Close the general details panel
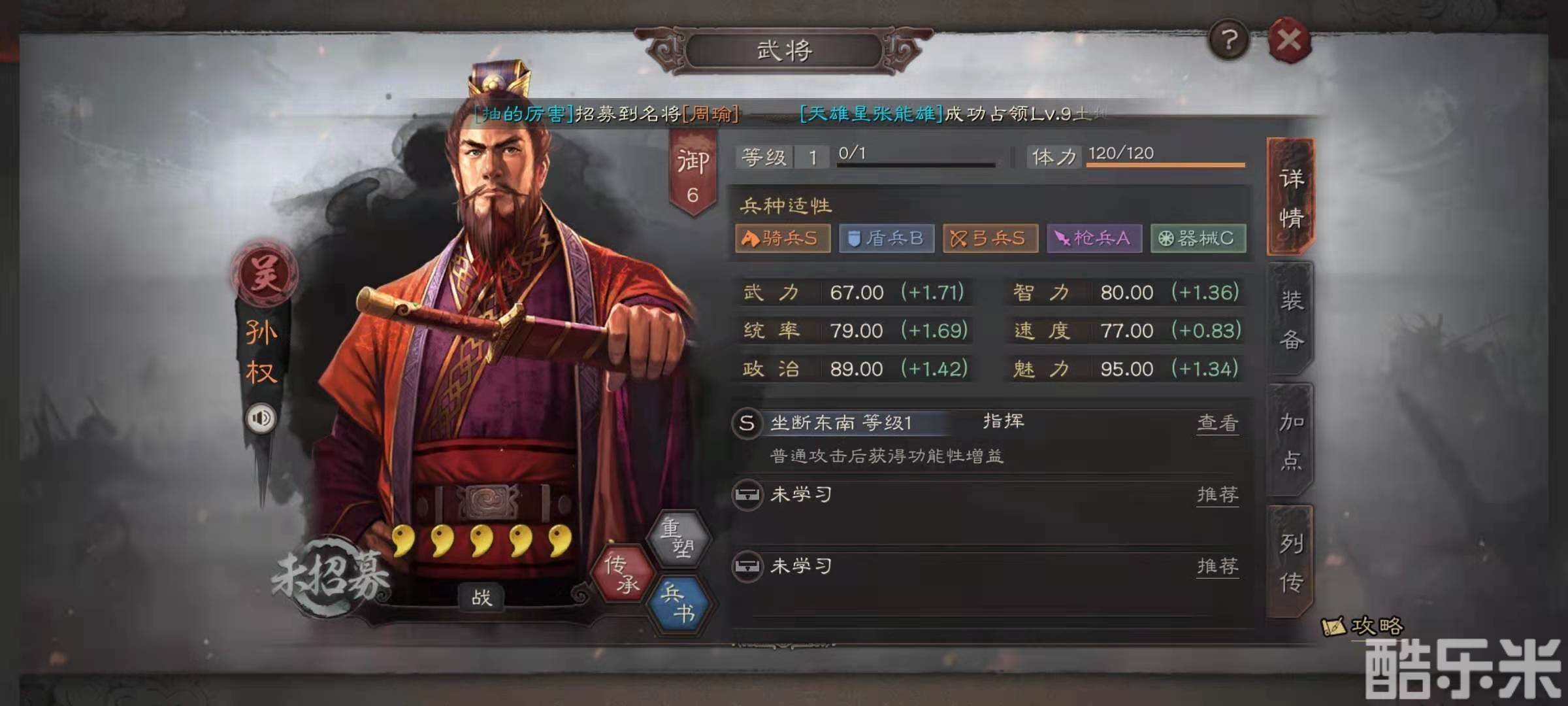Screen dimensions: 1568x706 coord(1289,41)
